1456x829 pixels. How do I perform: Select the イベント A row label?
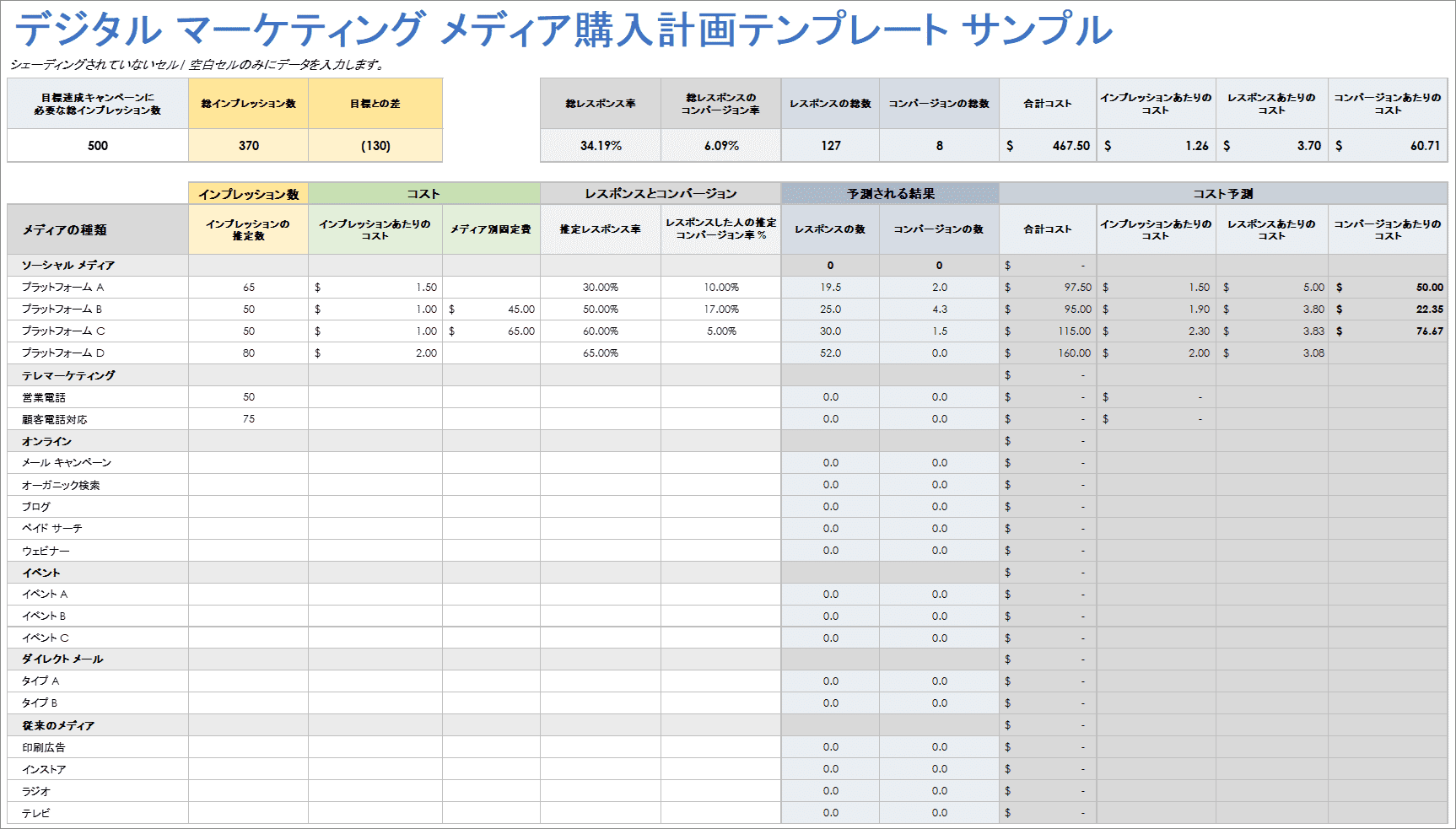point(45,594)
